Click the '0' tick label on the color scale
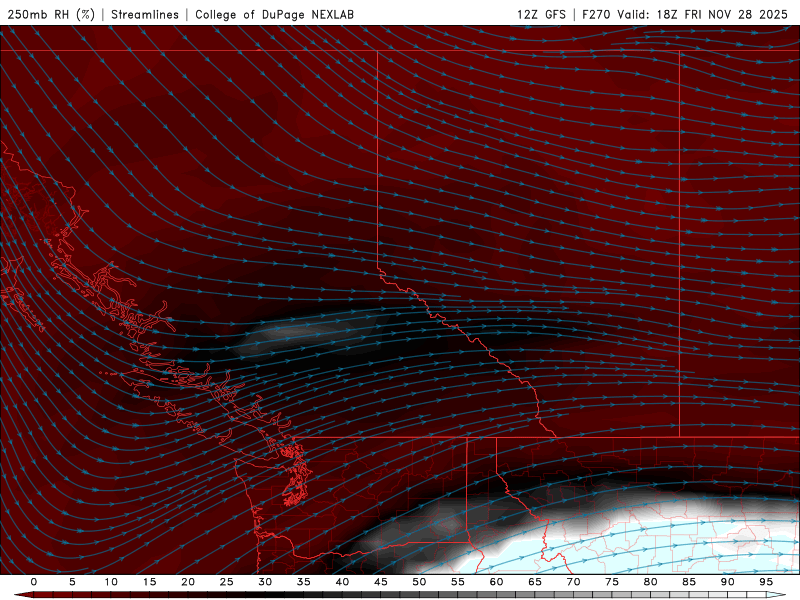800x600 pixels. 34,582
